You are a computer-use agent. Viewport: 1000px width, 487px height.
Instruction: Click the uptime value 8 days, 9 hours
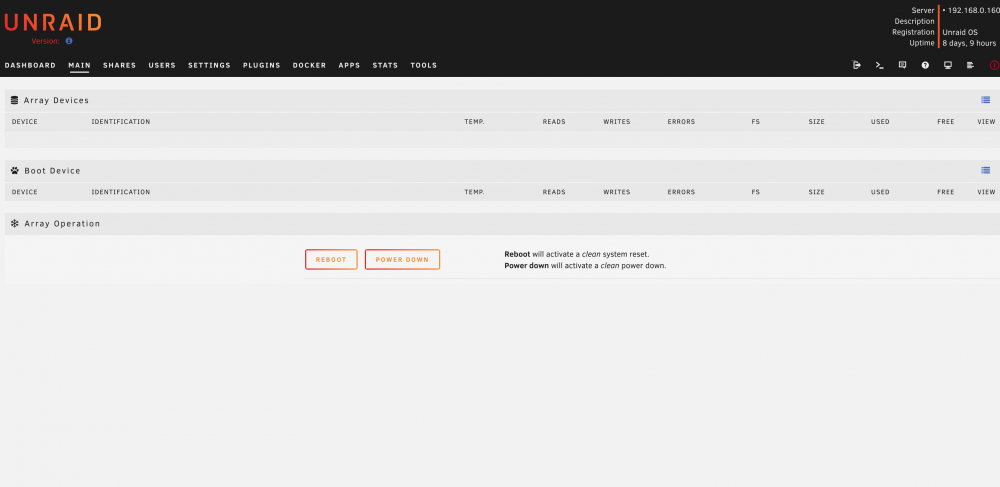click(x=969, y=43)
